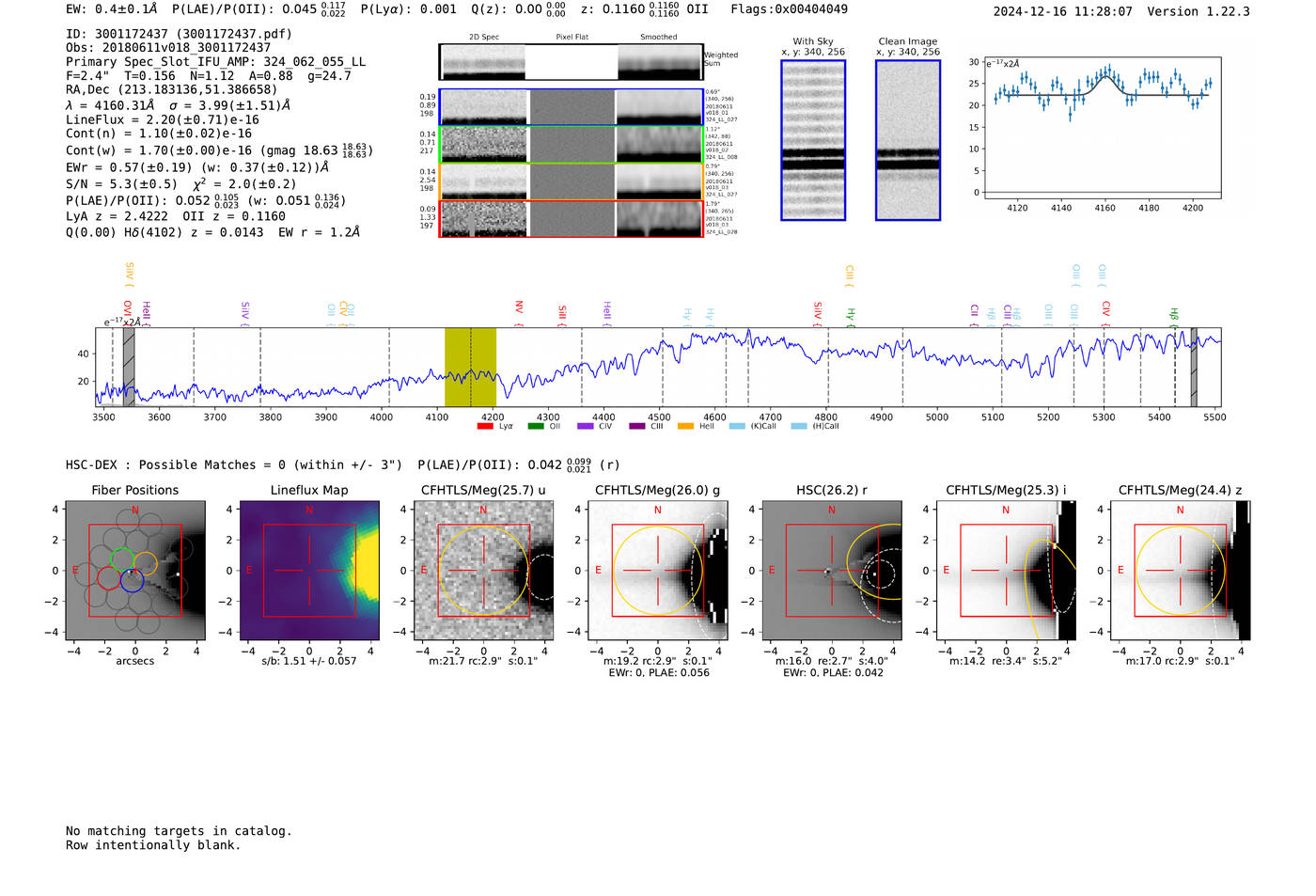Screen dimensions: 1316x896
Task: Click the Pixel Flat column heading
Action: (572, 38)
